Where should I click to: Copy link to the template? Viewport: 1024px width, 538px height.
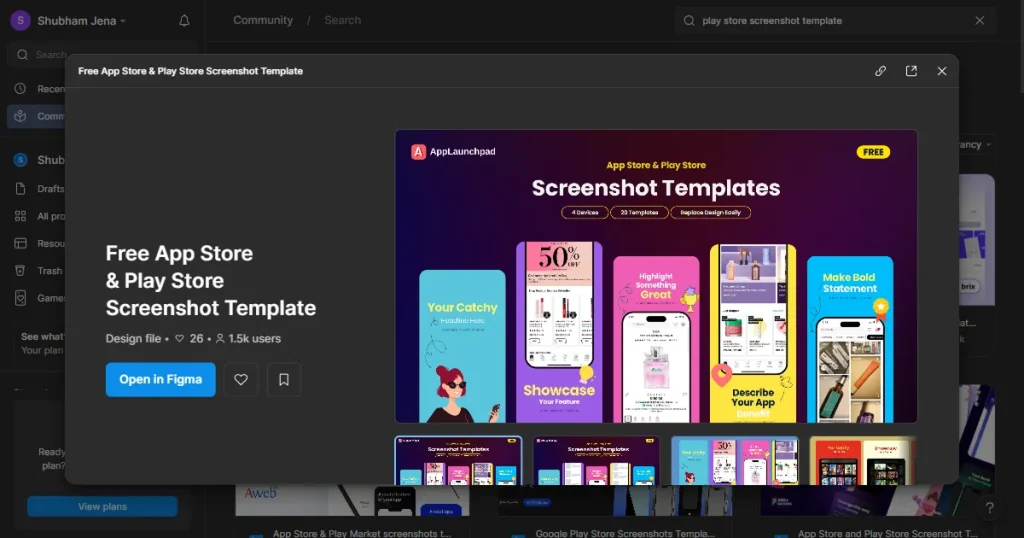[x=880, y=71]
